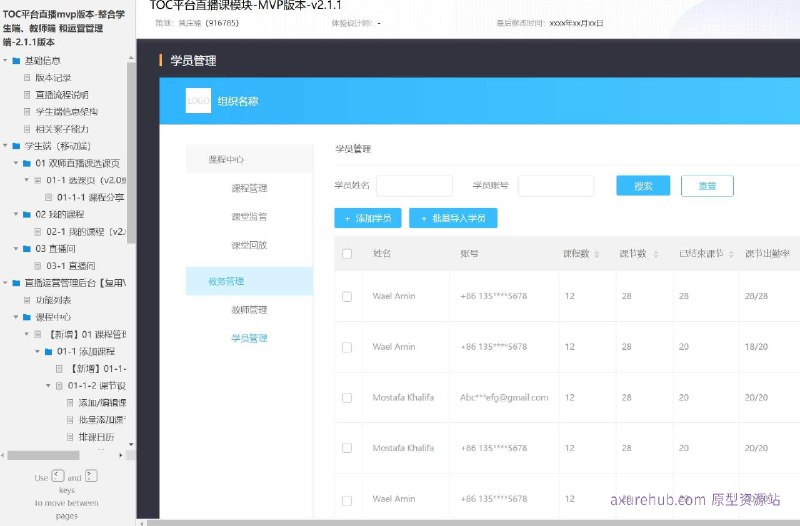Screen dimensions: 800x526
Task: Collapse the 01 双师直播课选课页 node
Action: [x=16, y=163]
